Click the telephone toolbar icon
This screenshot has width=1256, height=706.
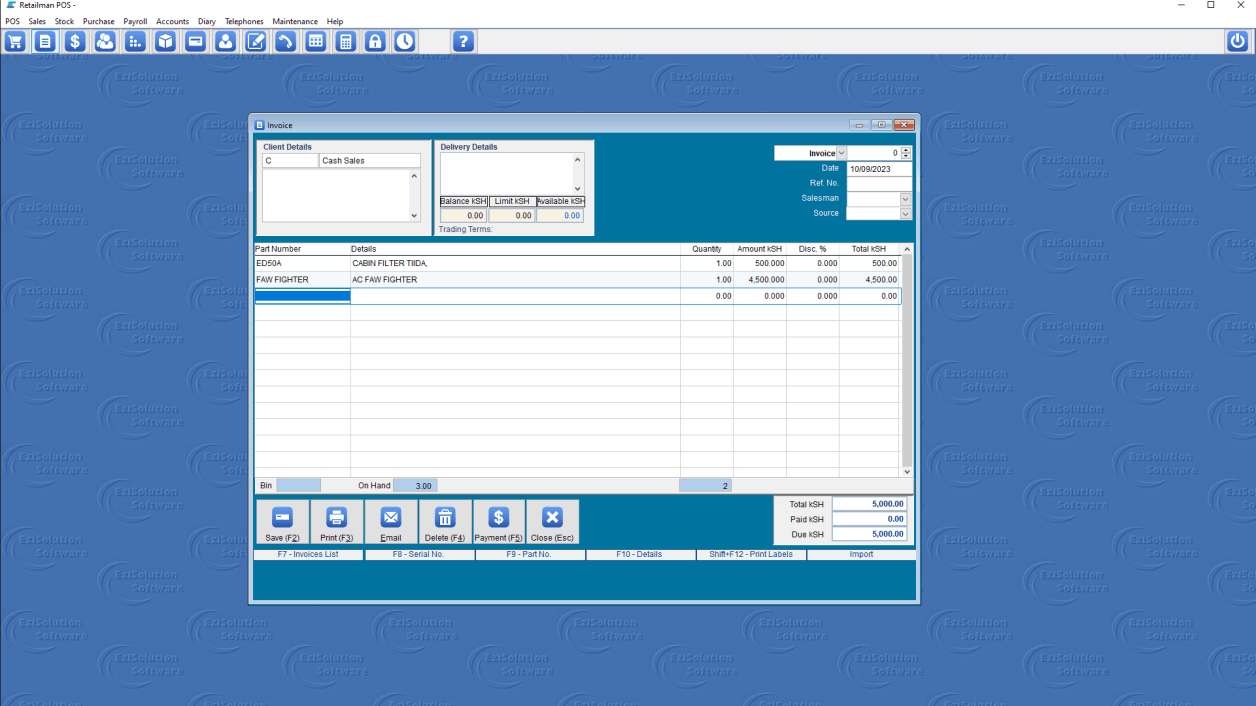285,41
